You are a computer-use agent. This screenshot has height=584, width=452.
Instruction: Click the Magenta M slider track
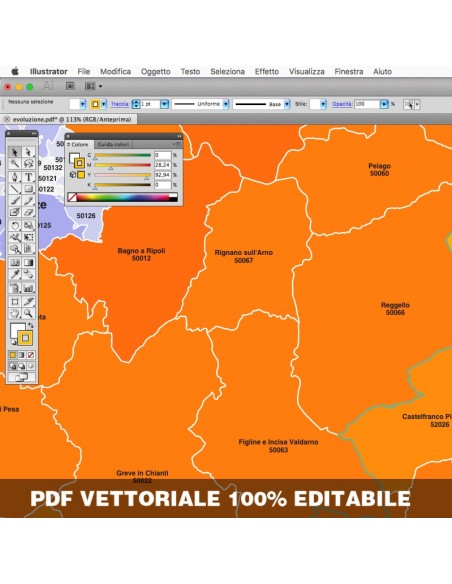(x=122, y=165)
